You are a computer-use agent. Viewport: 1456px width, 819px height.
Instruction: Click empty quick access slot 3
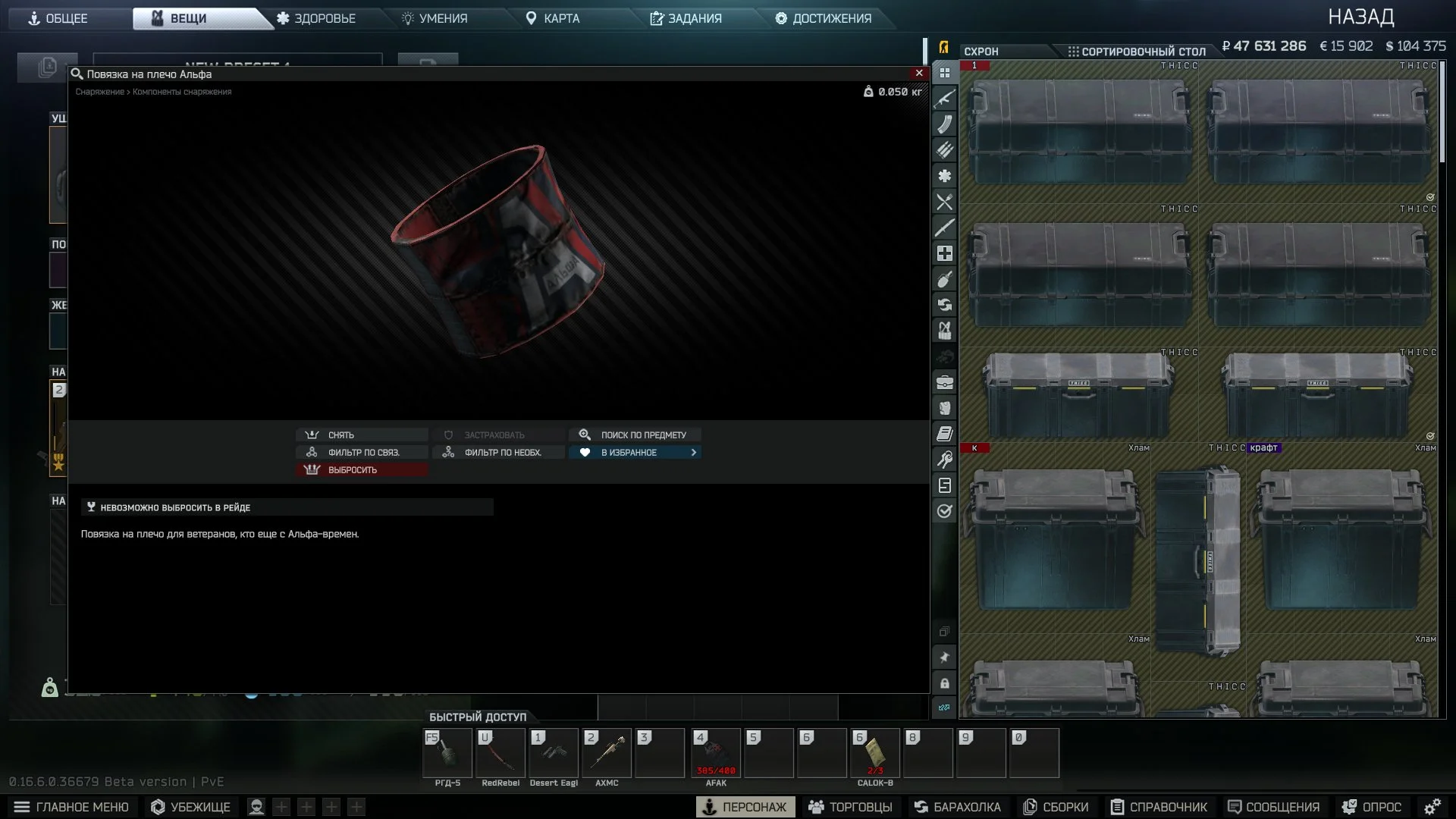tap(660, 753)
